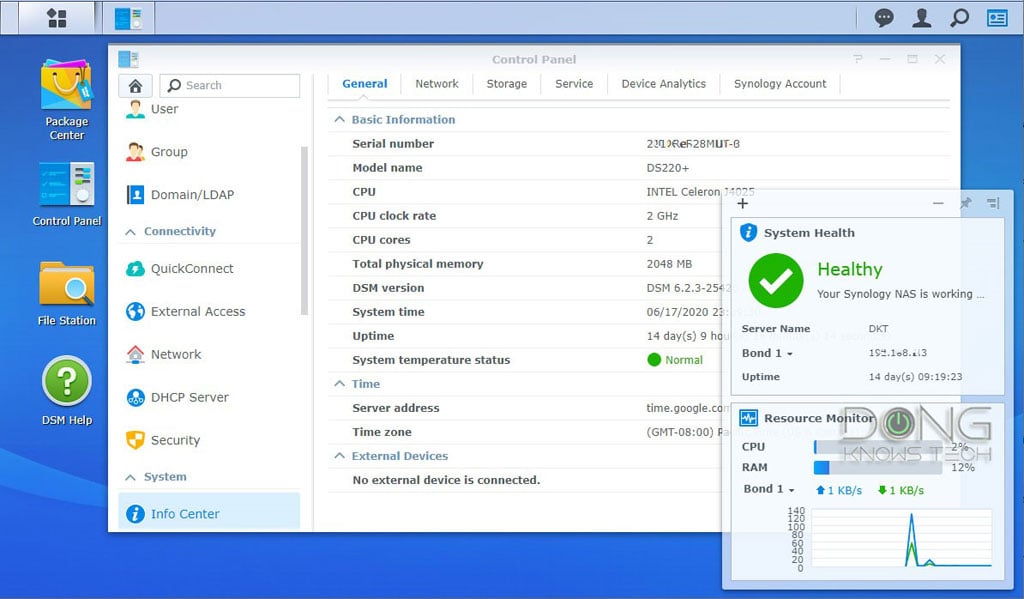Screen dimensions: 1024x599
Task: Switch to the Device Analytics tab
Action: 664,84
